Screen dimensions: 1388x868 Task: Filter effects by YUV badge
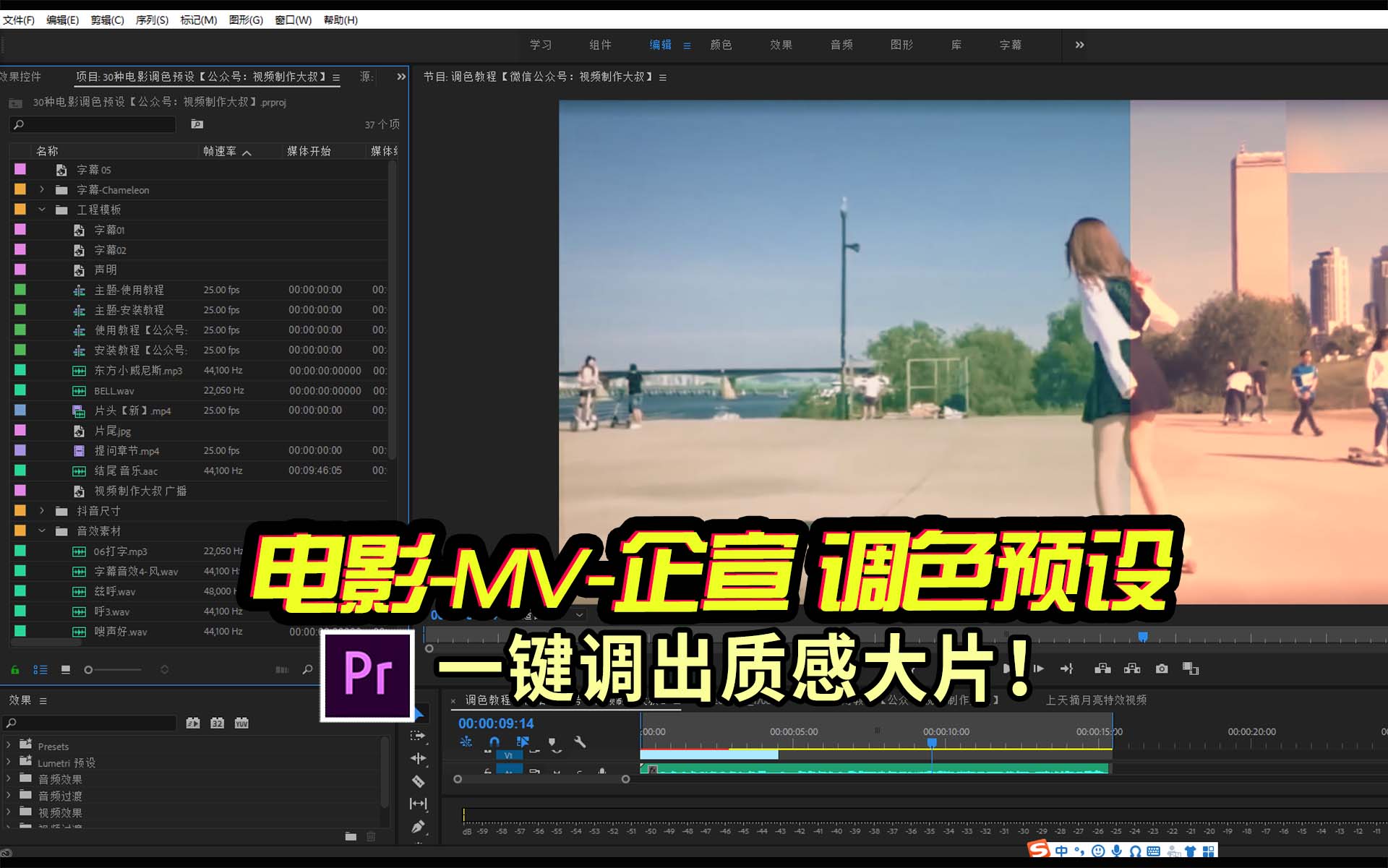point(241,723)
